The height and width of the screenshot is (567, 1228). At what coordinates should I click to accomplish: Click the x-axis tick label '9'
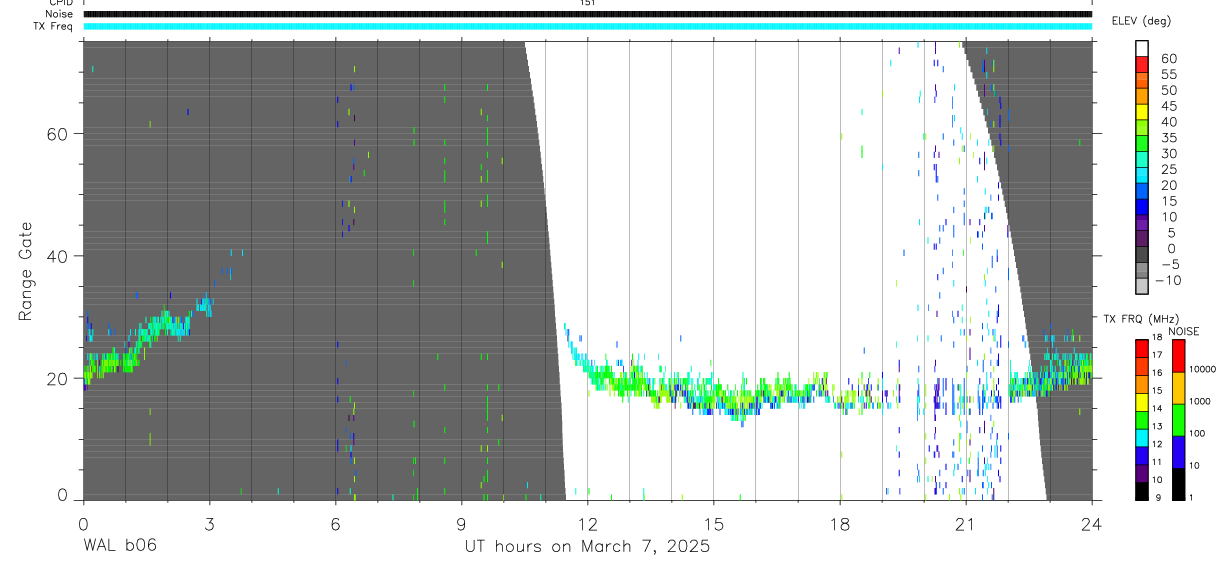click(461, 524)
